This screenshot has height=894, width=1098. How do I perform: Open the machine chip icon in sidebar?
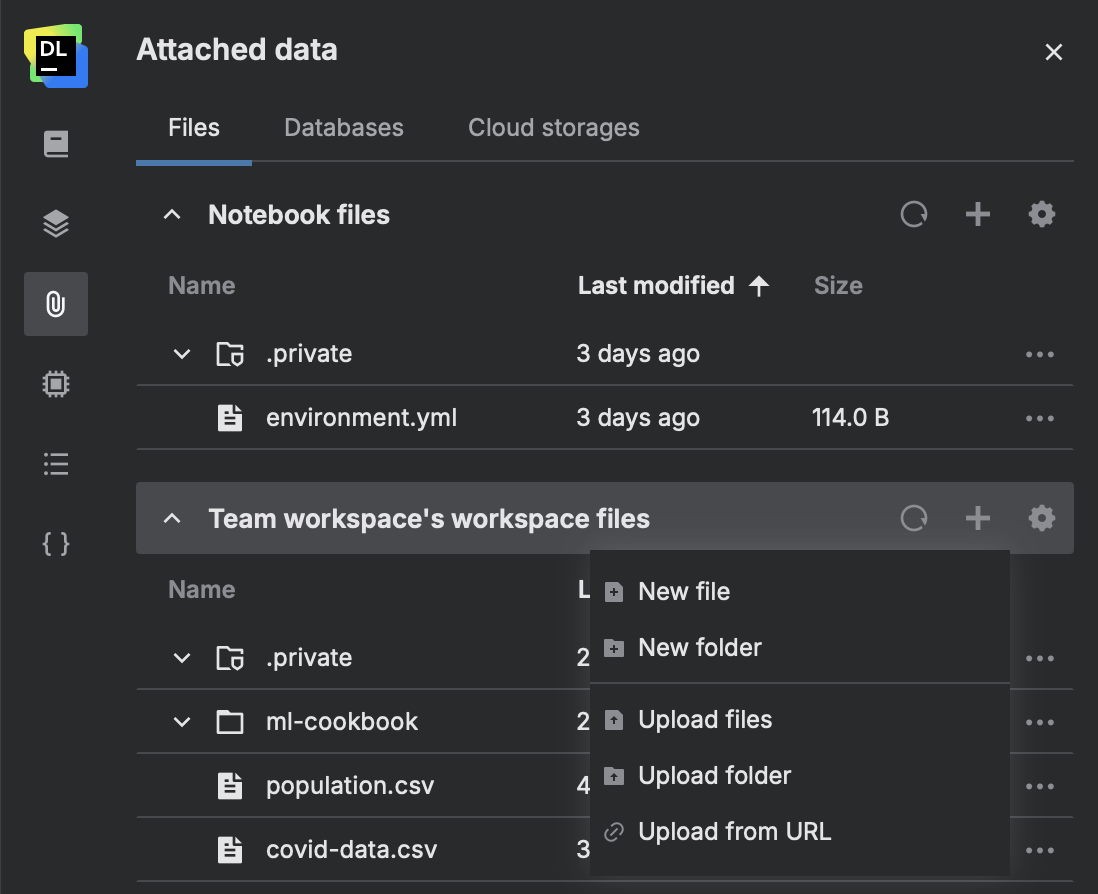coord(56,384)
